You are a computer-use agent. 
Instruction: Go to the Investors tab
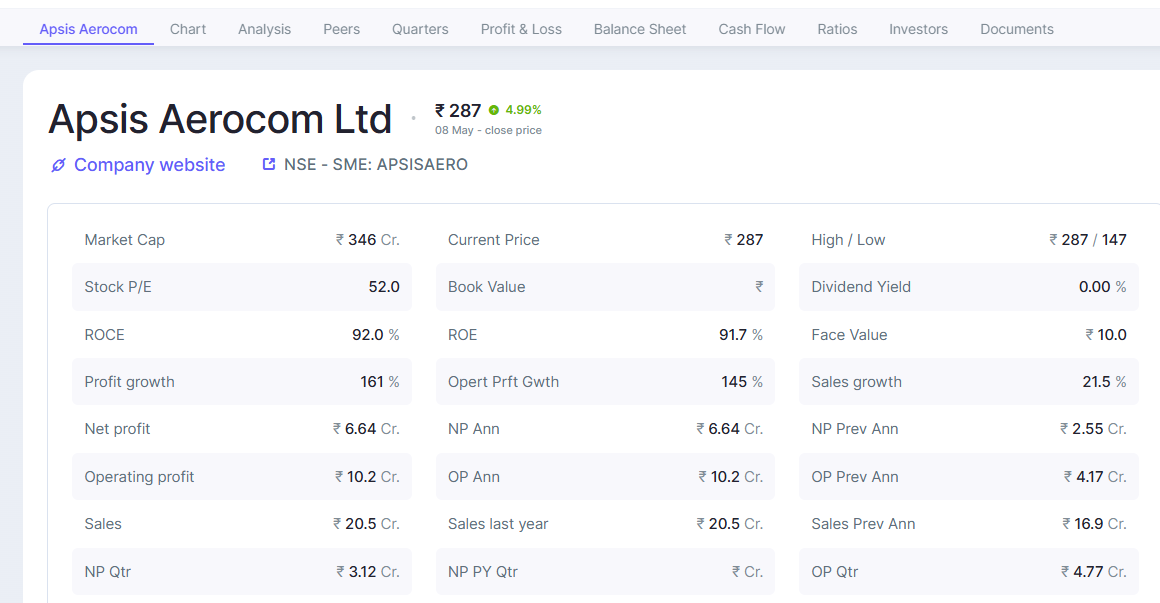click(x=918, y=29)
